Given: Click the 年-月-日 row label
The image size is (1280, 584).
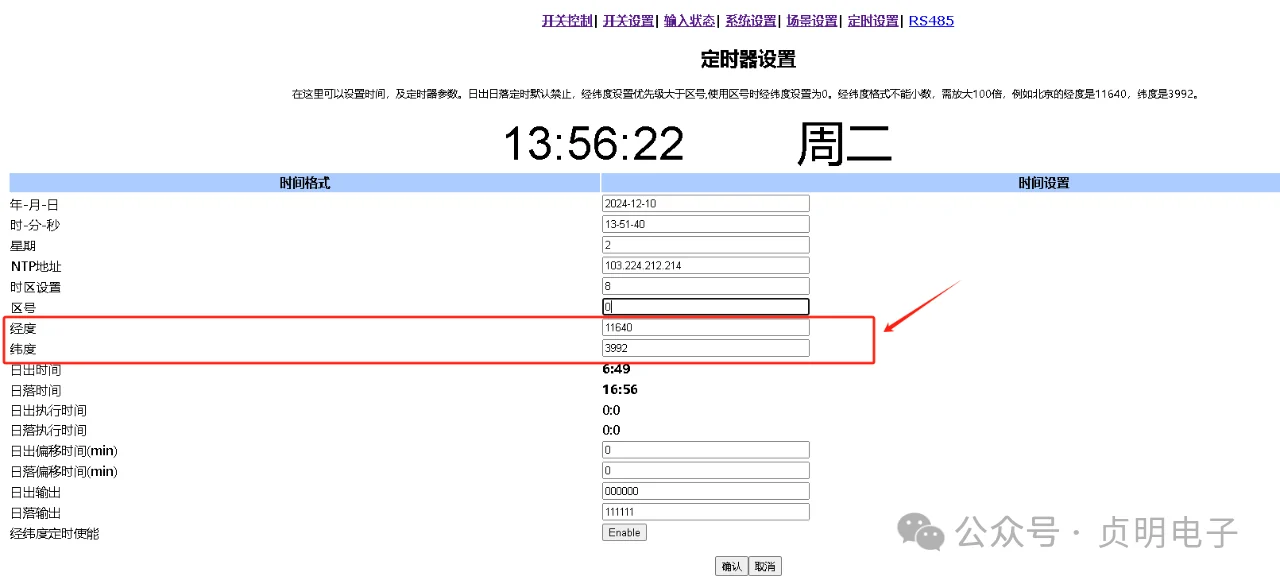Looking at the screenshot, I should click(x=35, y=204).
